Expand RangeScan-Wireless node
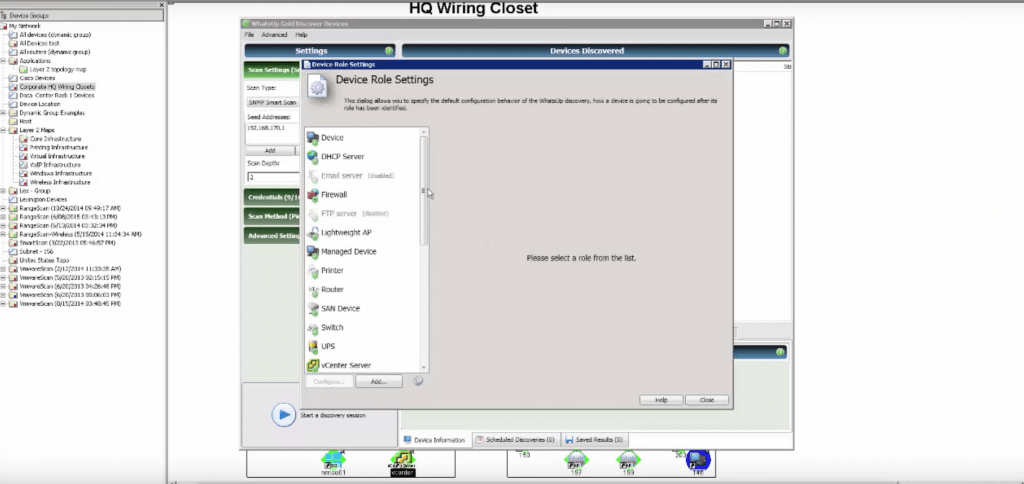The width and height of the screenshot is (1024, 484). coord(3,234)
